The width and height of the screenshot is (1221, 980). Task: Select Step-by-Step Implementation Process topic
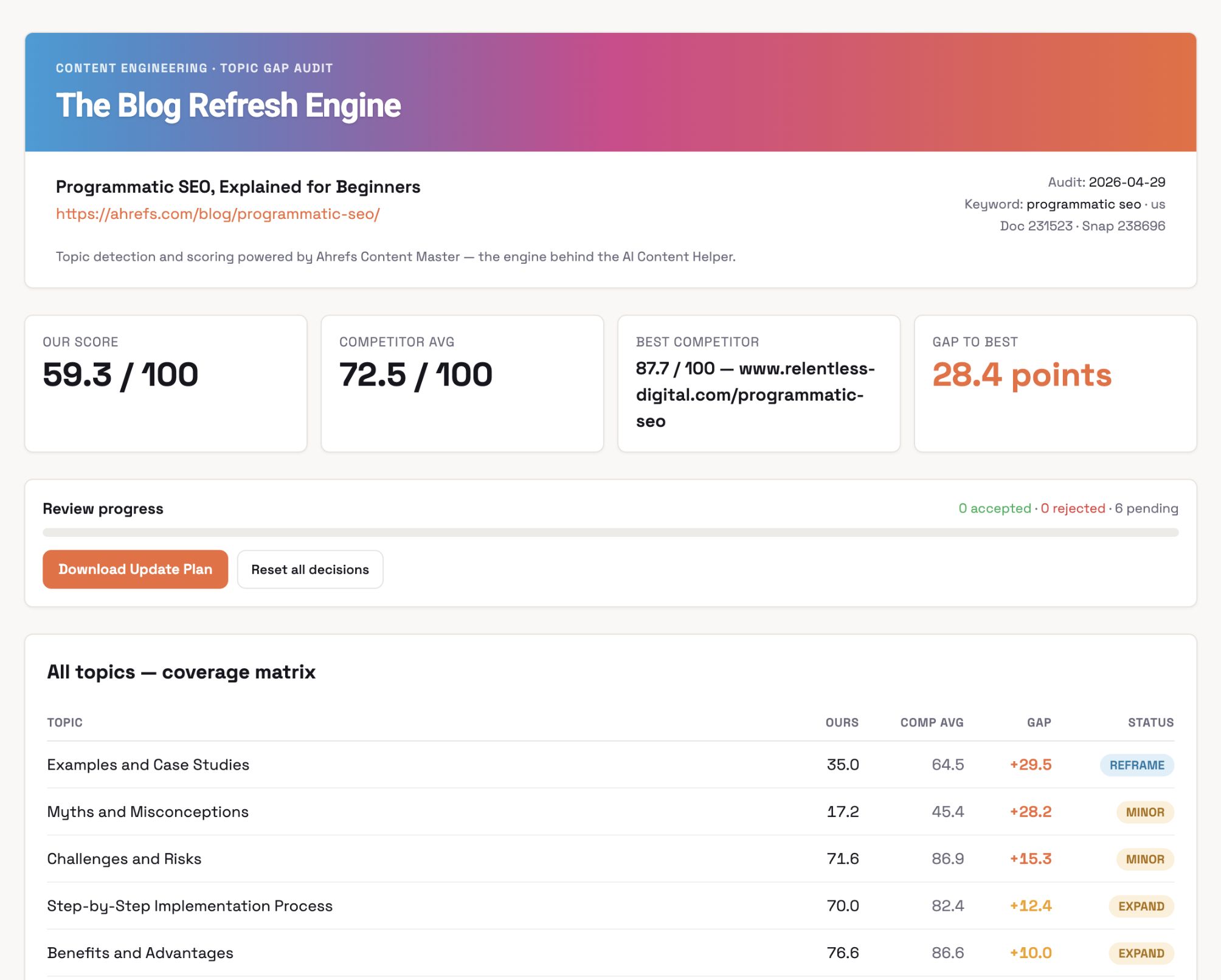point(190,906)
